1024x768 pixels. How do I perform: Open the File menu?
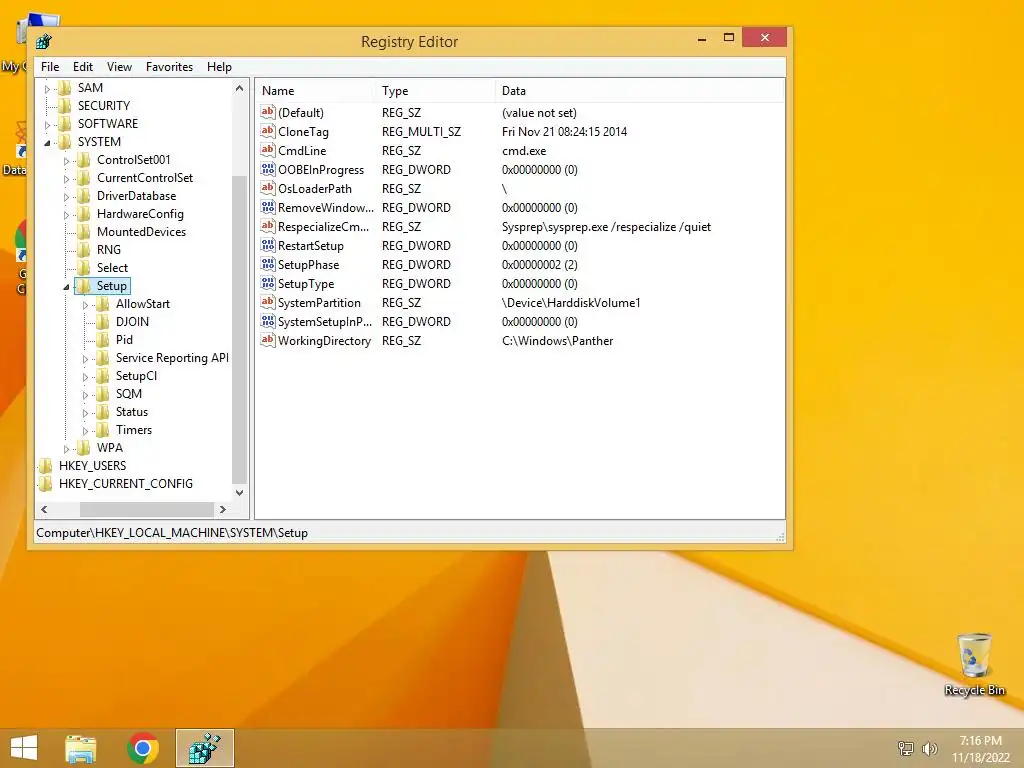pyautogui.click(x=50, y=67)
